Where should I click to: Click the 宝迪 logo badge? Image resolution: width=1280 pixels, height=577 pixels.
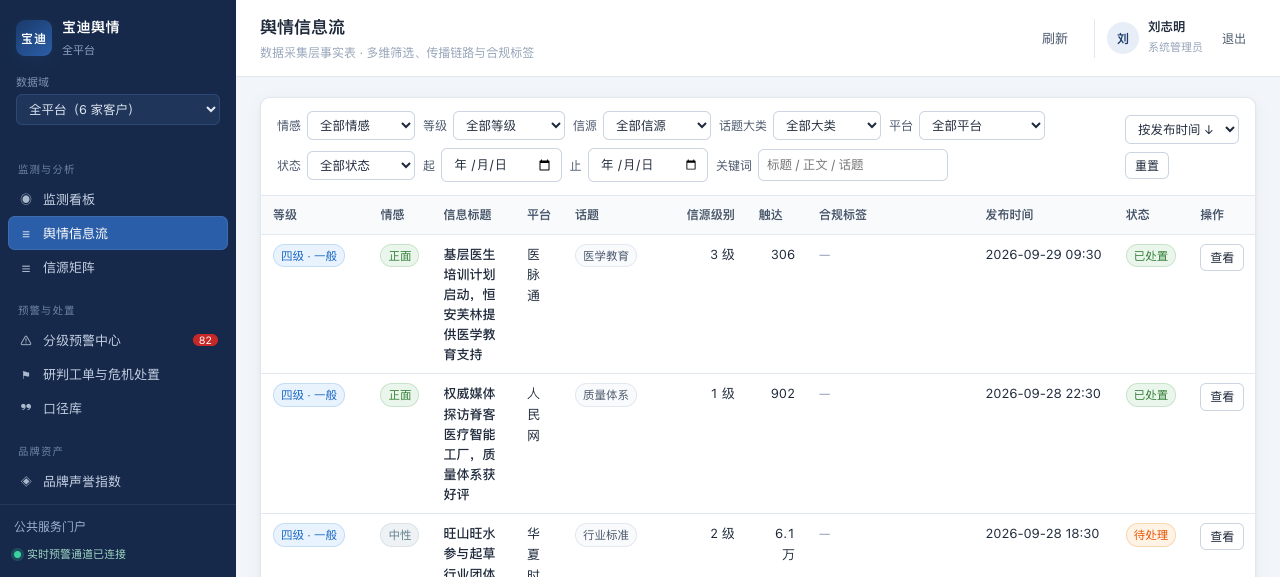tap(34, 38)
